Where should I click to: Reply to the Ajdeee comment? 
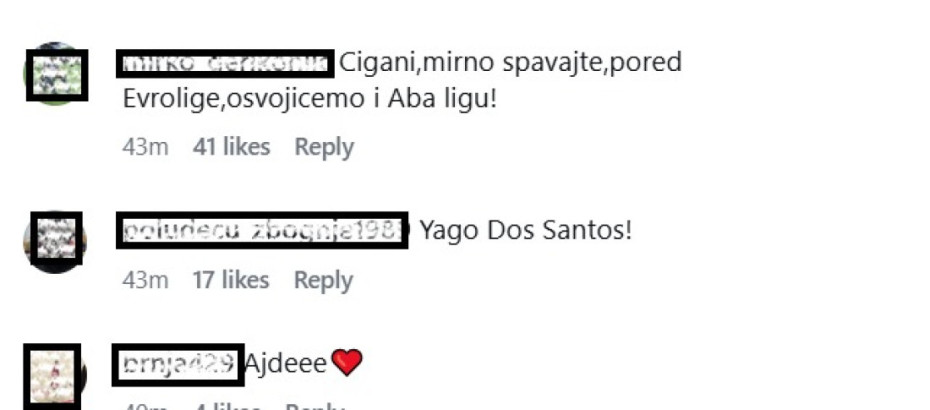click(x=314, y=406)
